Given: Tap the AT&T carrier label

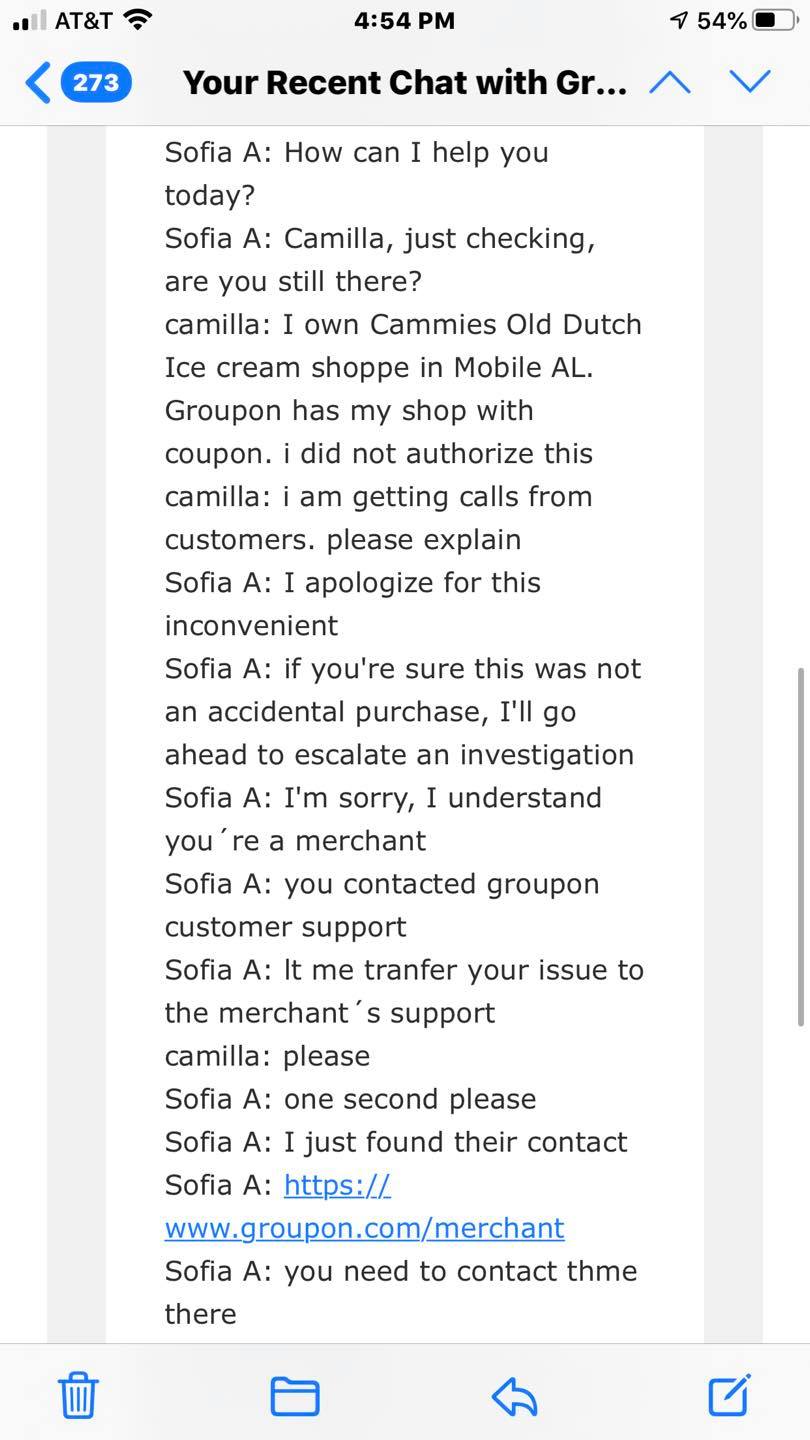Looking at the screenshot, I should coord(82,20).
